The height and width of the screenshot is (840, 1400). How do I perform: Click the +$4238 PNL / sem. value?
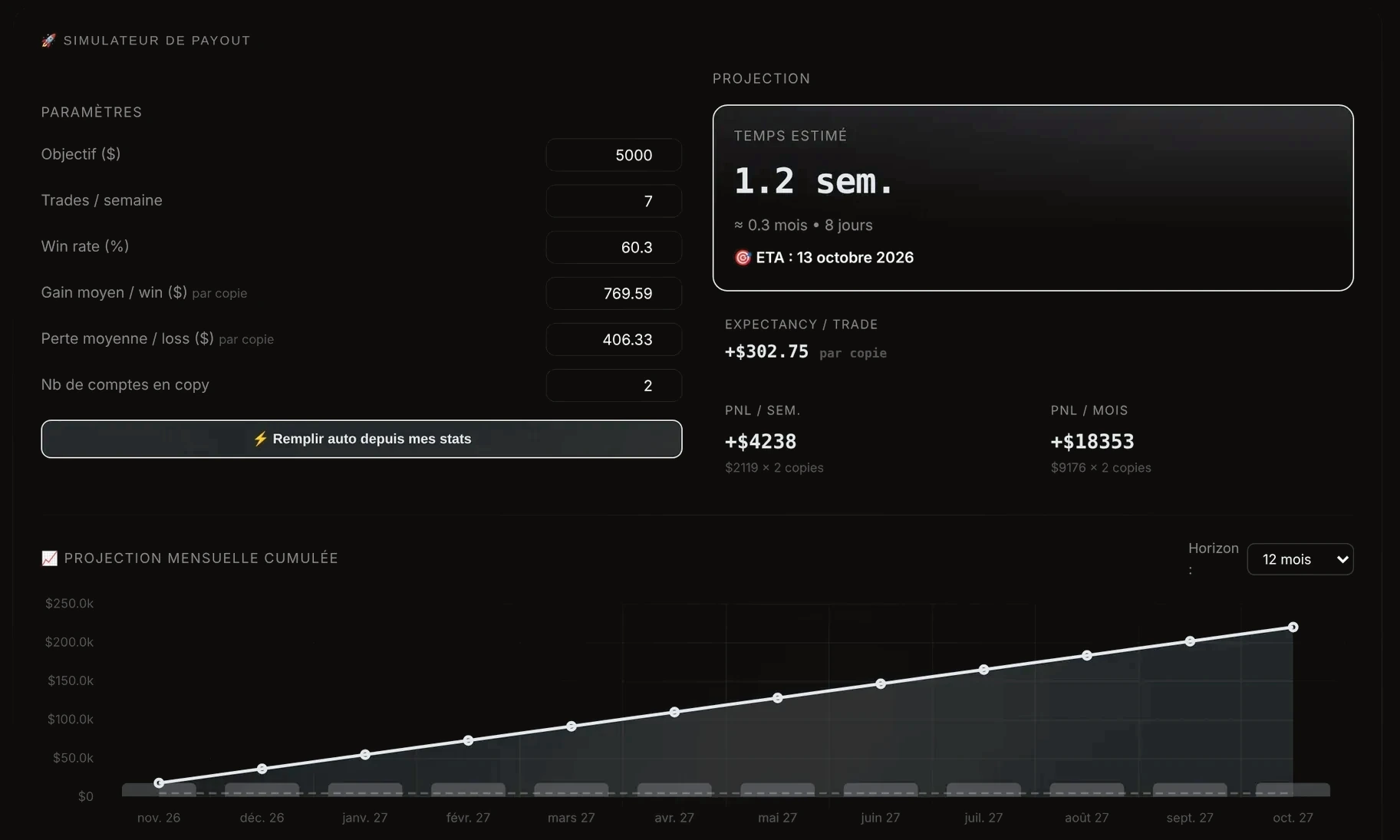[x=760, y=442]
